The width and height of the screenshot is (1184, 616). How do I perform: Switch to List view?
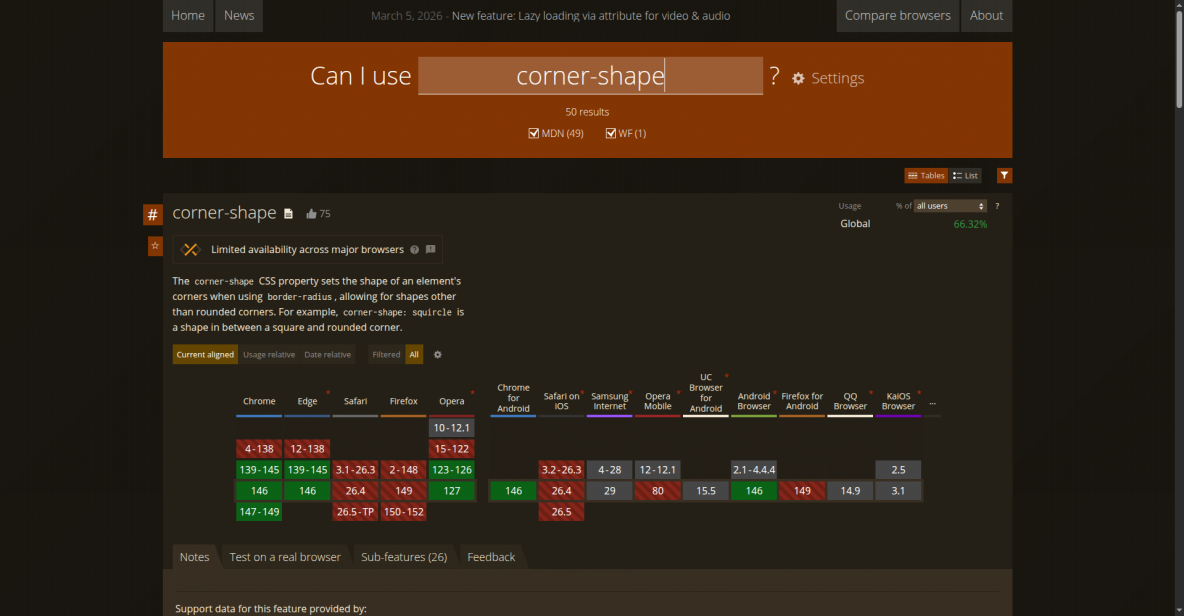(965, 176)
